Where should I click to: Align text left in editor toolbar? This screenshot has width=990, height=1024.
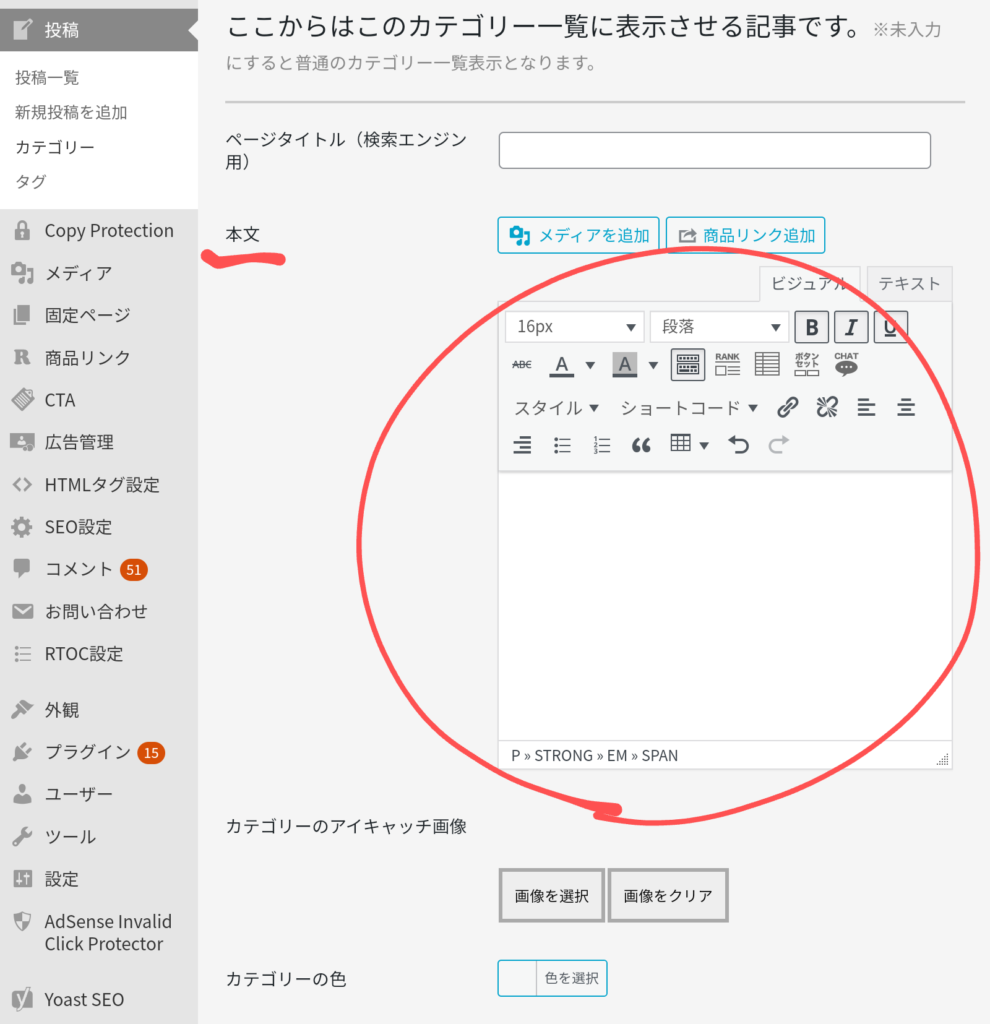(867, 408)
